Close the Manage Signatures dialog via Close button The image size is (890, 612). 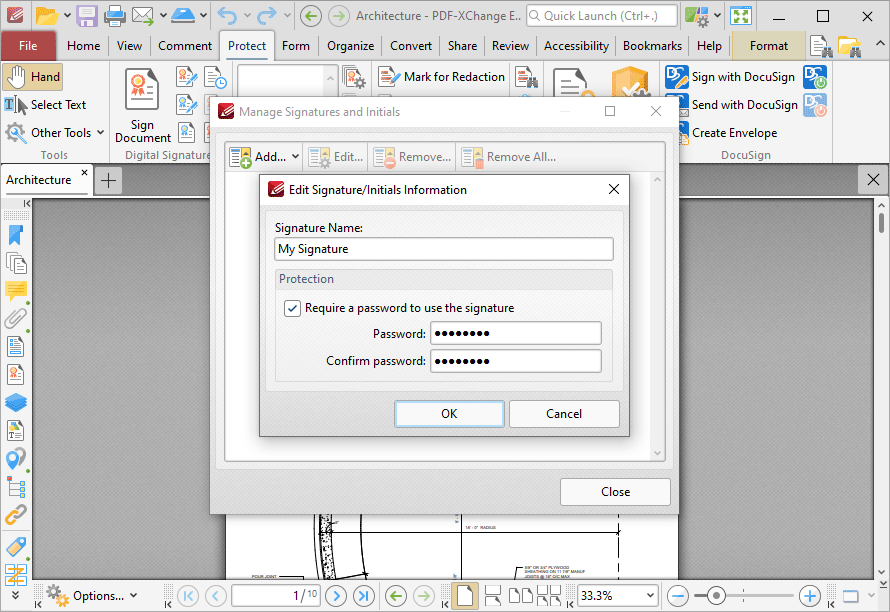click(x=615, y=491)
